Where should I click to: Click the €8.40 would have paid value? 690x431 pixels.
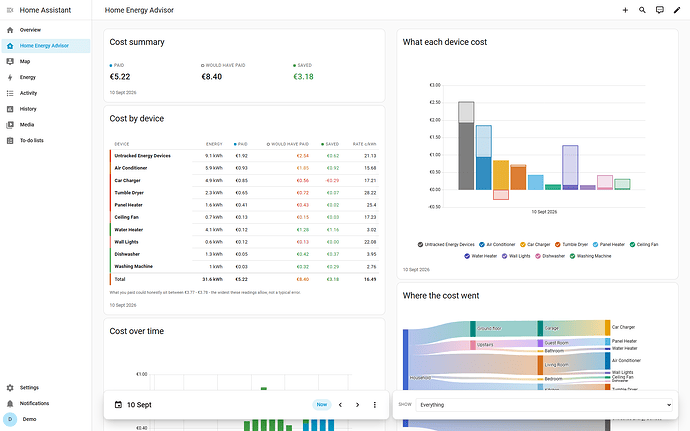[x=212, y=77]
